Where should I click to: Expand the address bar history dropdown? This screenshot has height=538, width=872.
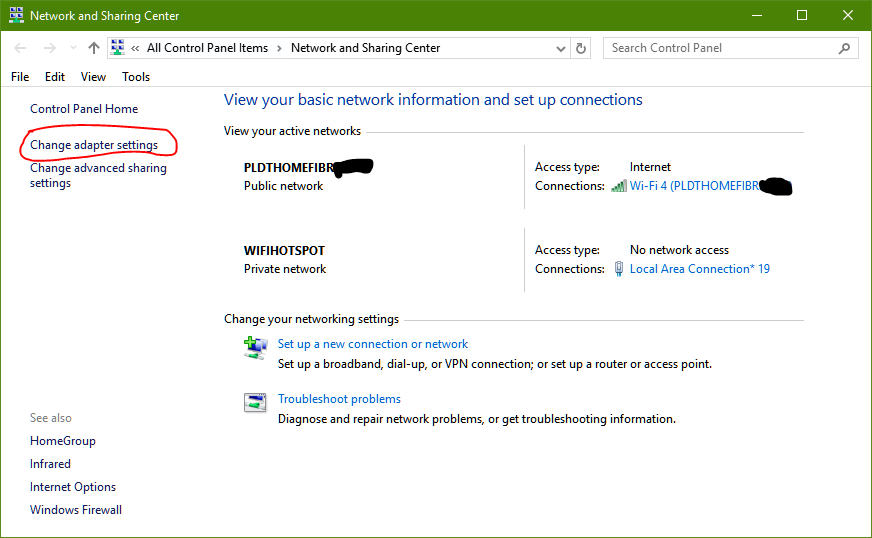click(561, 48)
